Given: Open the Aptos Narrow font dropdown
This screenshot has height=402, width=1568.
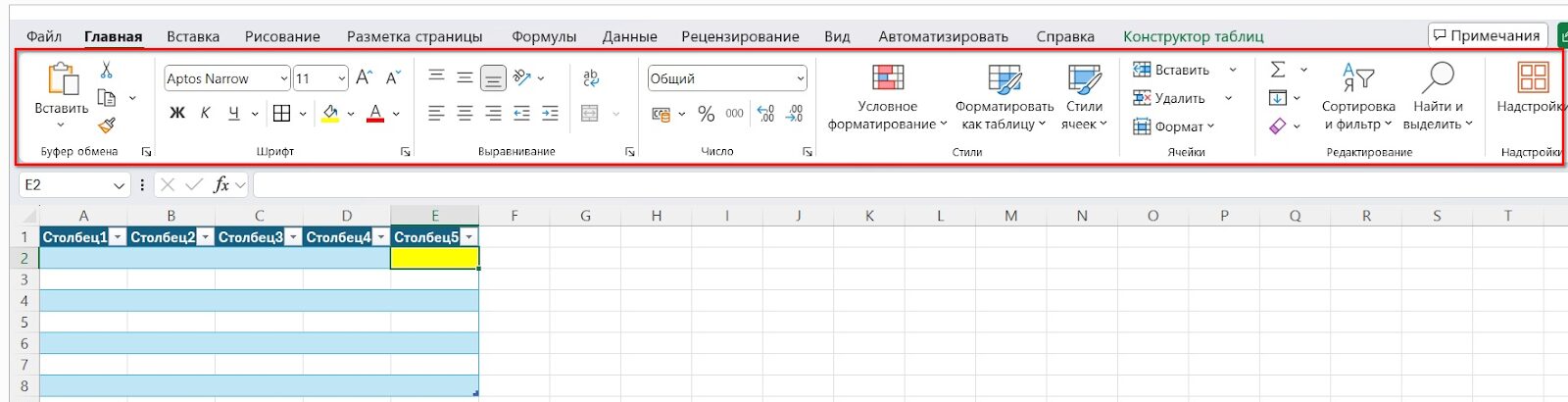Looking at the screenshot, I should [284, 78].
